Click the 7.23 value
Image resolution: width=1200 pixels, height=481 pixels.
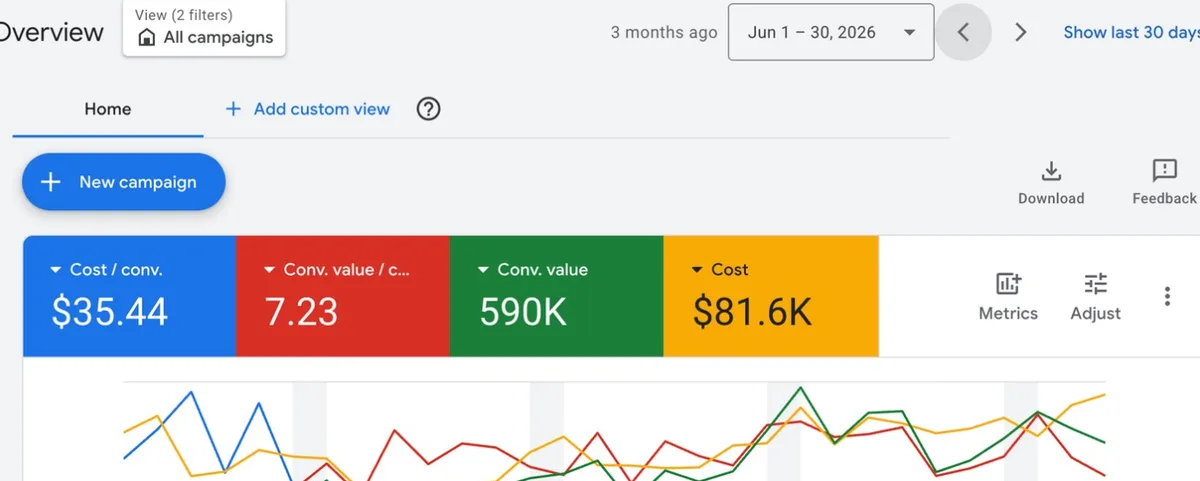tap(301, 313)
